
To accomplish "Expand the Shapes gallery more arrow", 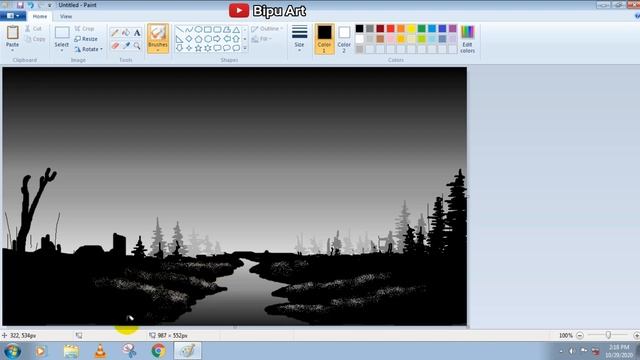I will [245, 48].
